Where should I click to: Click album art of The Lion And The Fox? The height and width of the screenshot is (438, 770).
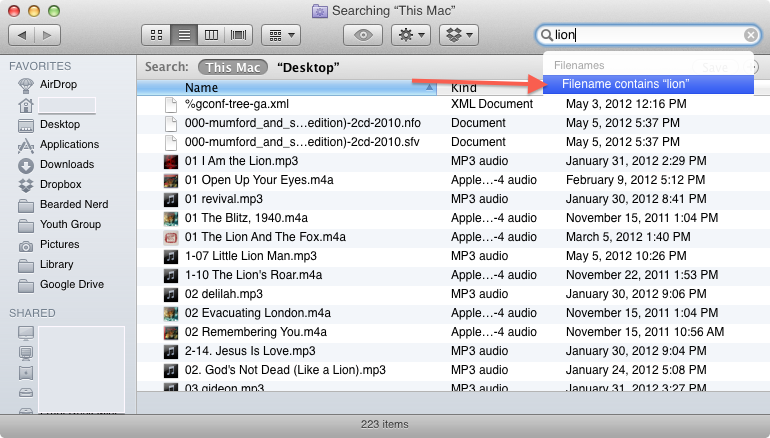point(170,238)
